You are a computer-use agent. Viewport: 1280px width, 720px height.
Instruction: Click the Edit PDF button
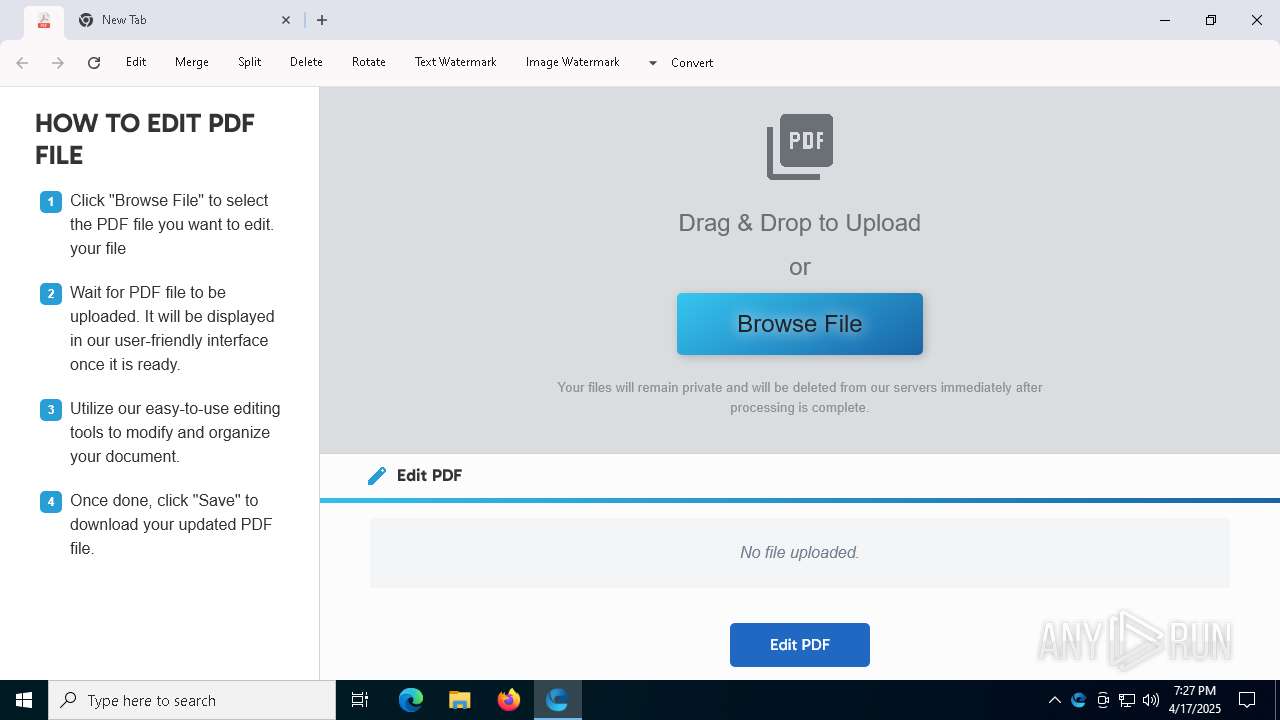800,645
